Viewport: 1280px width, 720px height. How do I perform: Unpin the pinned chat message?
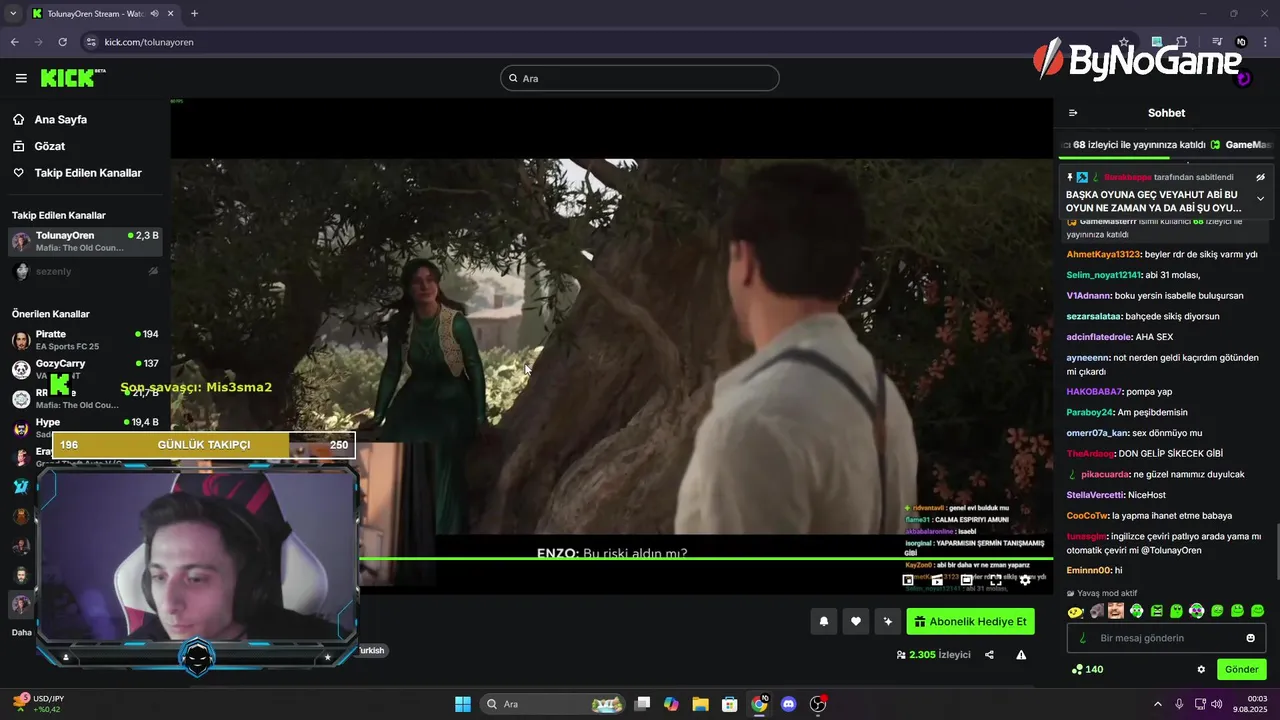pyautogui.click(x=1260, y=177)
